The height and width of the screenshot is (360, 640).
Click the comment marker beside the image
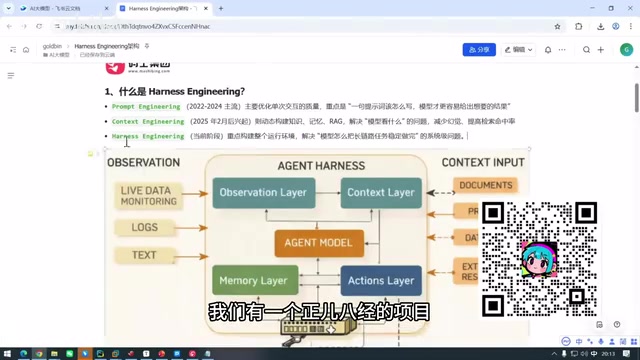pyautogui.click(x=91, y=153)
